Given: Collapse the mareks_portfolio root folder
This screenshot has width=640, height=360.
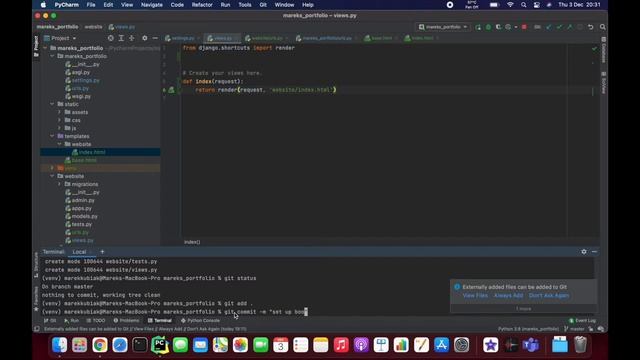Looking at the screenshot, I should pyautogui.click(x=45, y=48).
